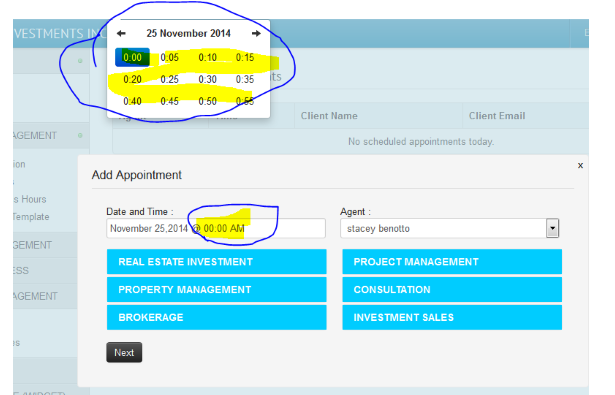The image size is (615, 395).
Task: Pick Brokerage service
Action: point(217,317)
